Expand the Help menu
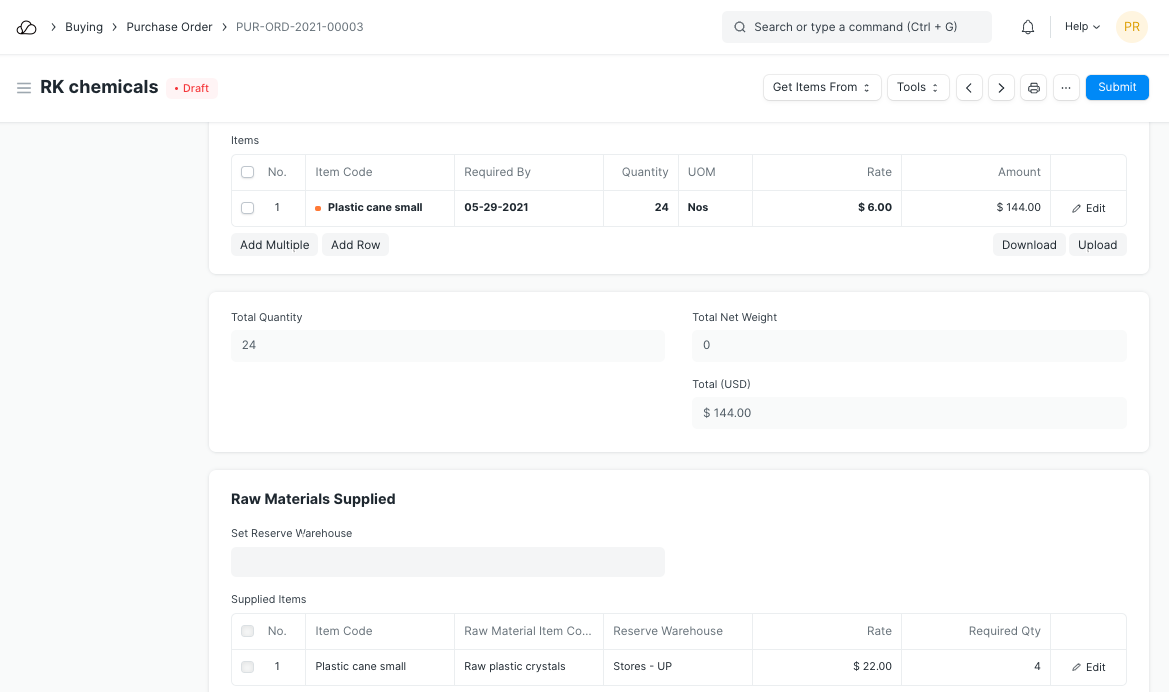This screenshot has width=1169, height=692. coord(1082,27)
